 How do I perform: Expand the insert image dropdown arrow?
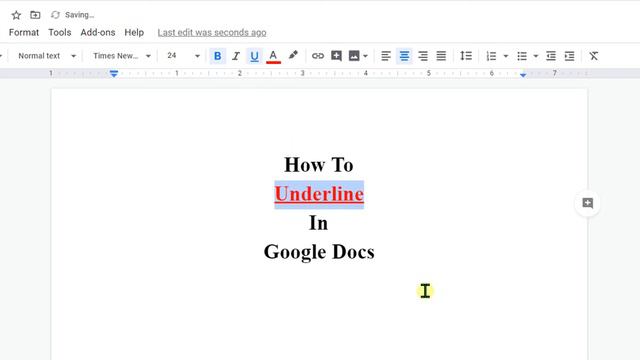pos(365,56)
